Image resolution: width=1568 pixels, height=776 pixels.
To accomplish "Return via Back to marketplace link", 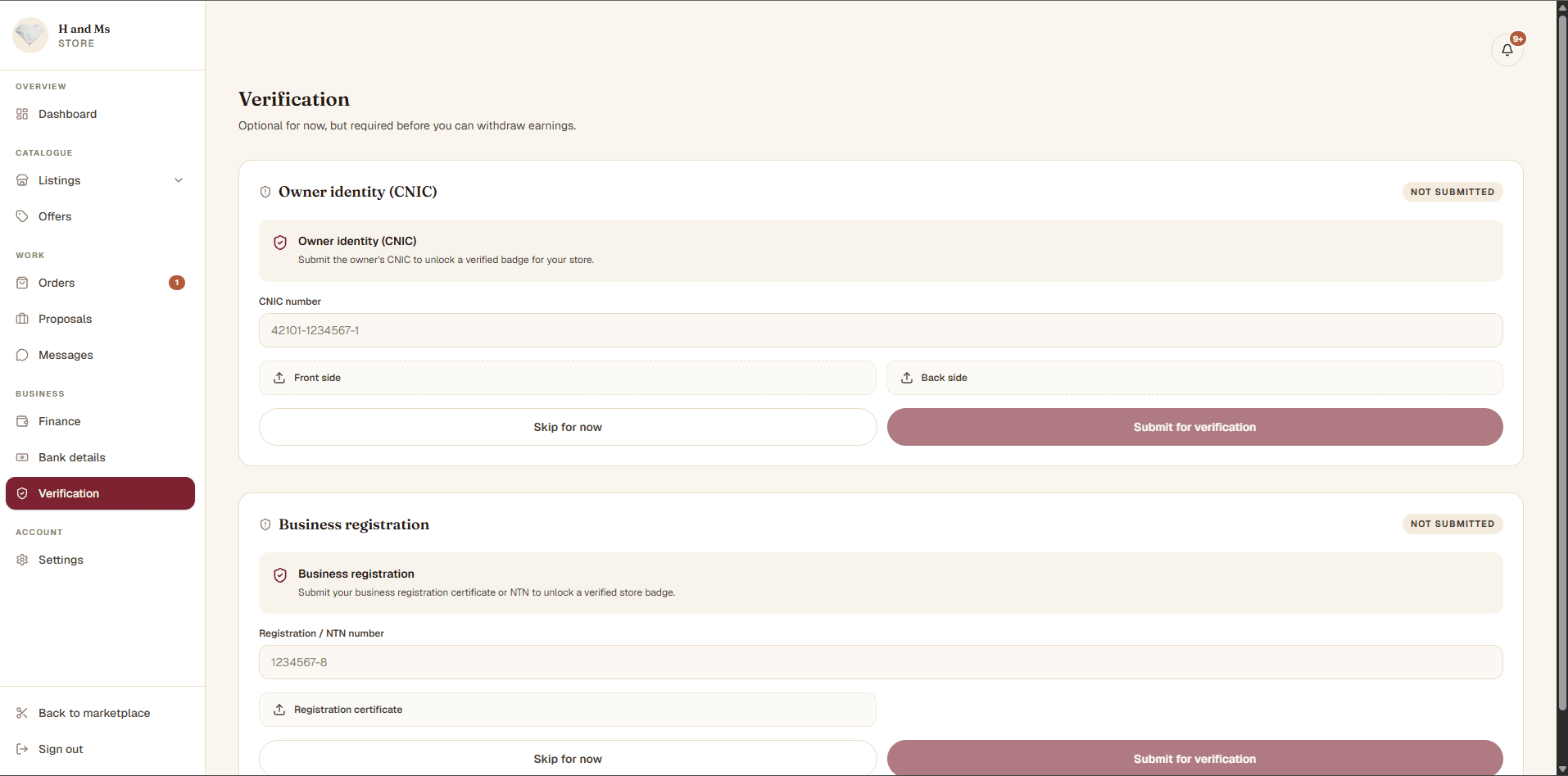I will pyautogui.click(x=100, y=713).
